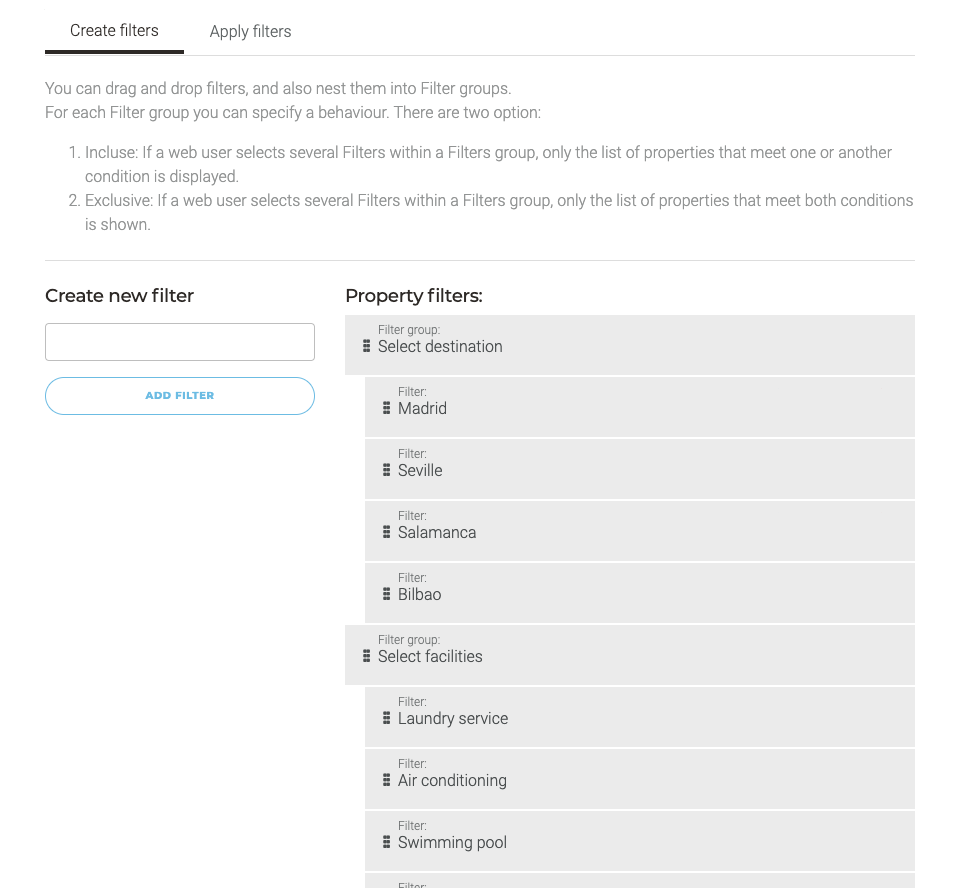The height and width of the screenshot is (888, 960).
Task: Select the Bilbao filter row
Action: coord(640,593)
